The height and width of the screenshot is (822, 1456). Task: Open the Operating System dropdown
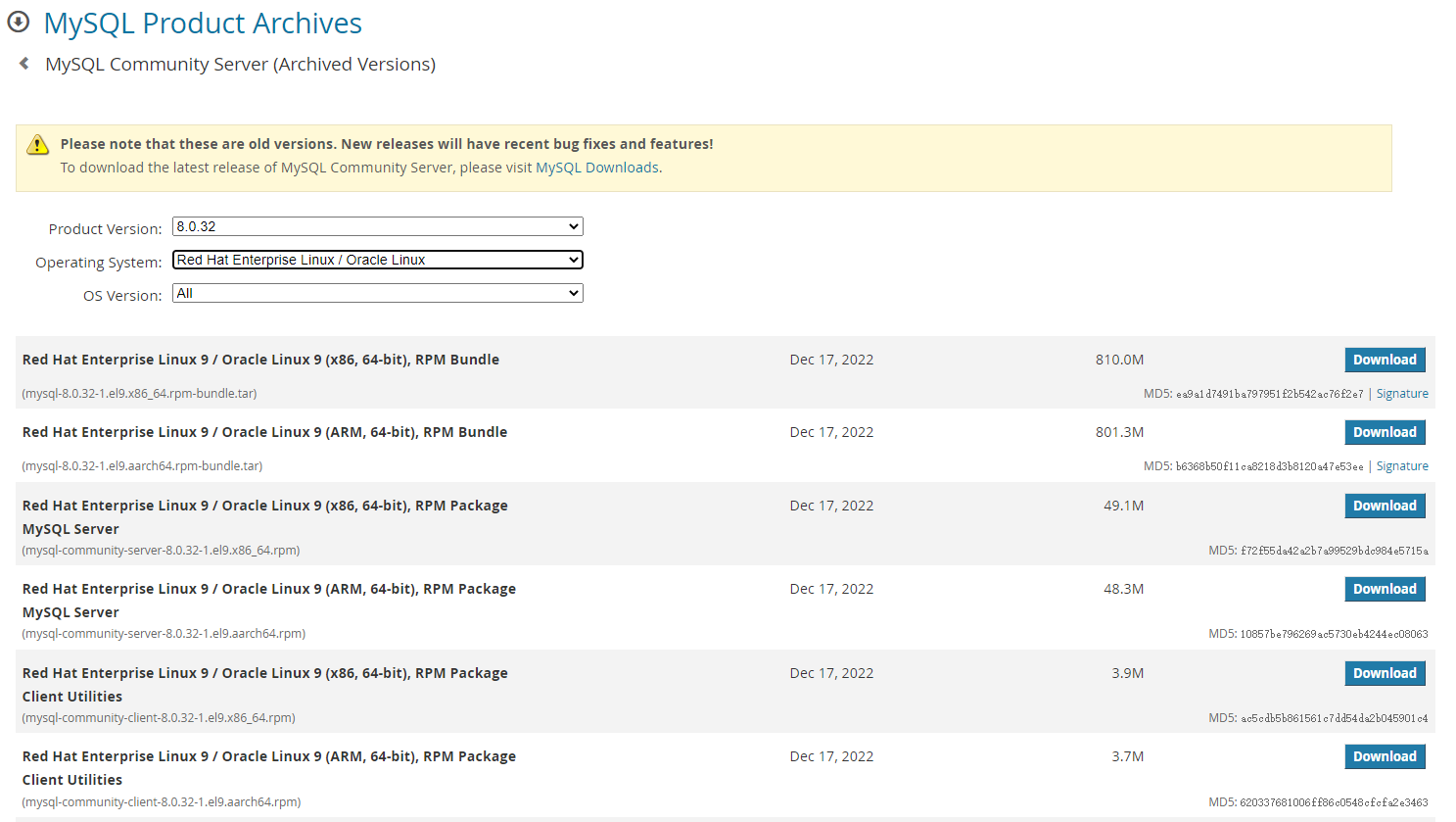[378, 260]
